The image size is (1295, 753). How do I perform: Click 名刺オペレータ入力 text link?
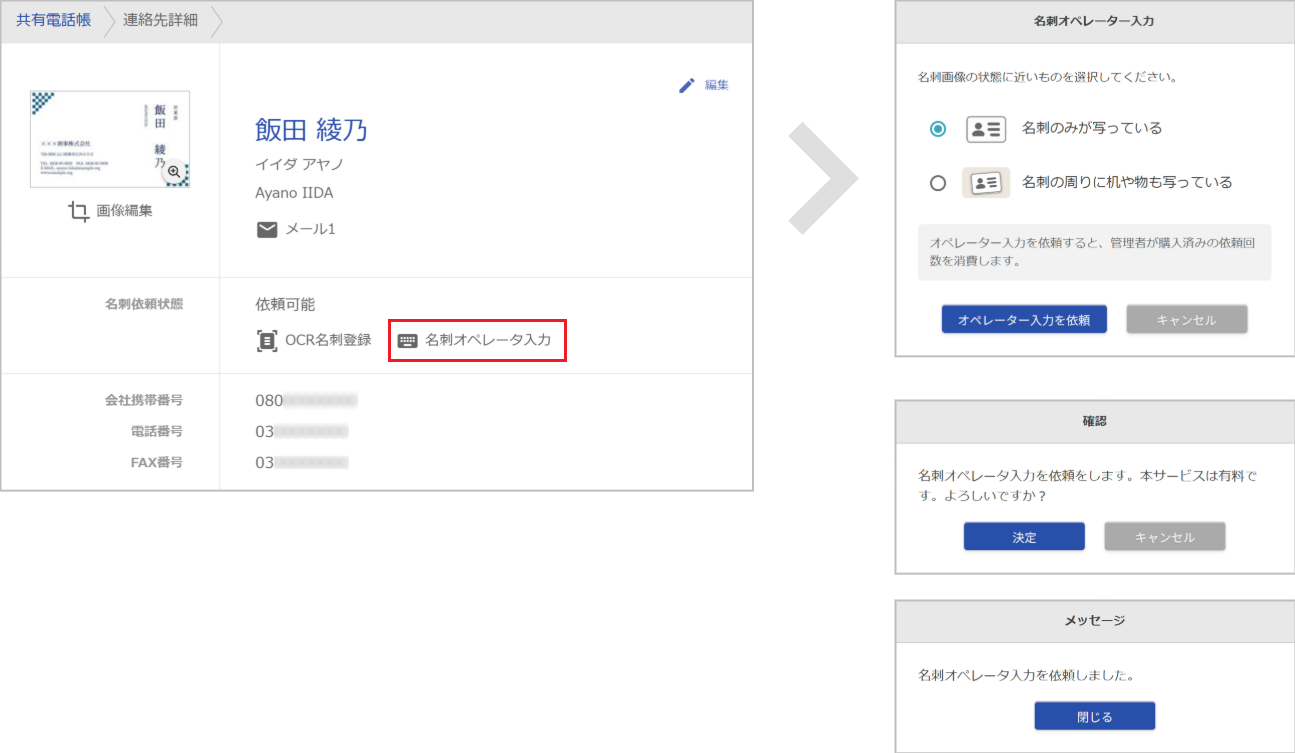[x=488, y=340]
